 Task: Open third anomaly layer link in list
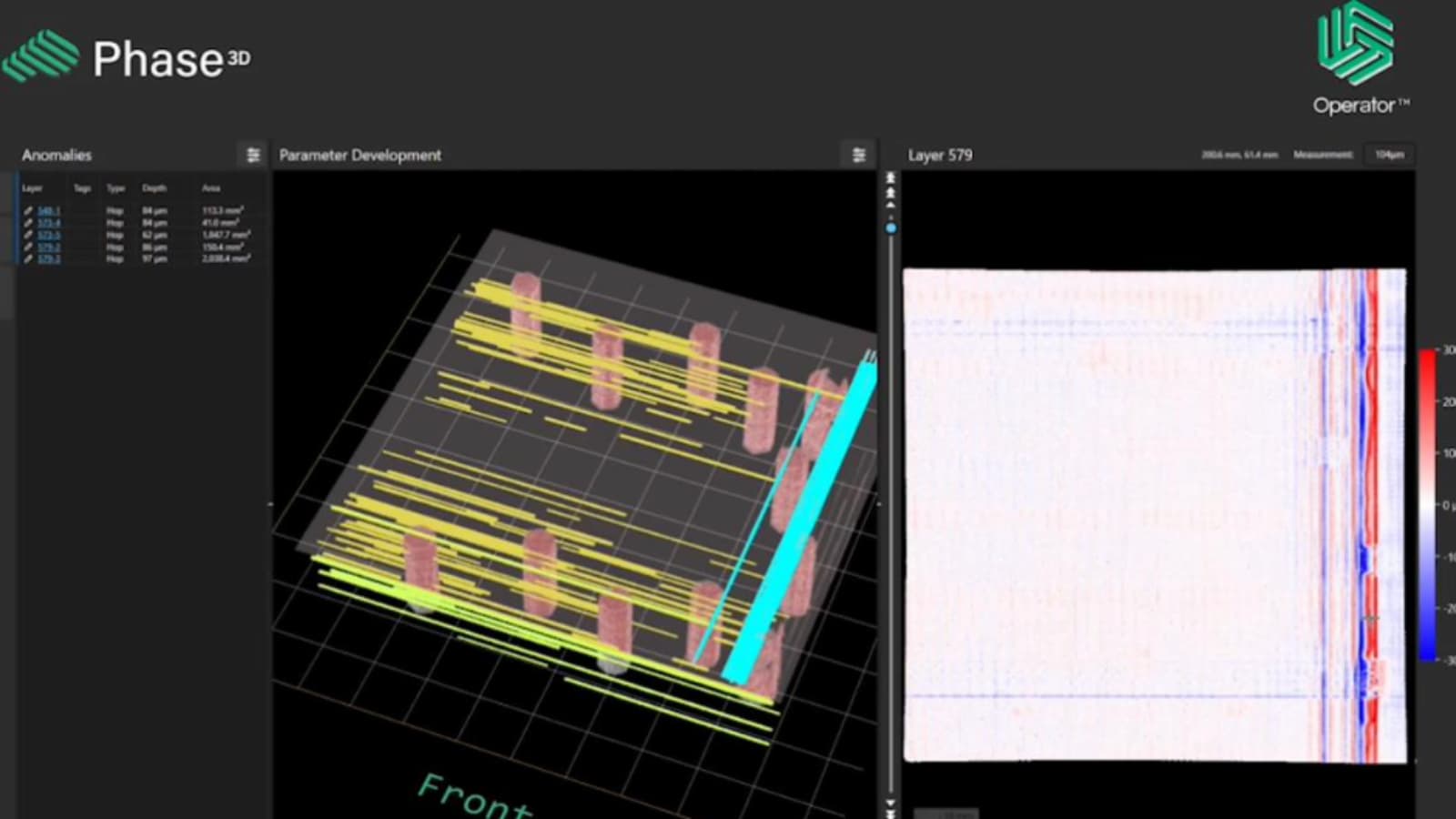coord(49,235)
